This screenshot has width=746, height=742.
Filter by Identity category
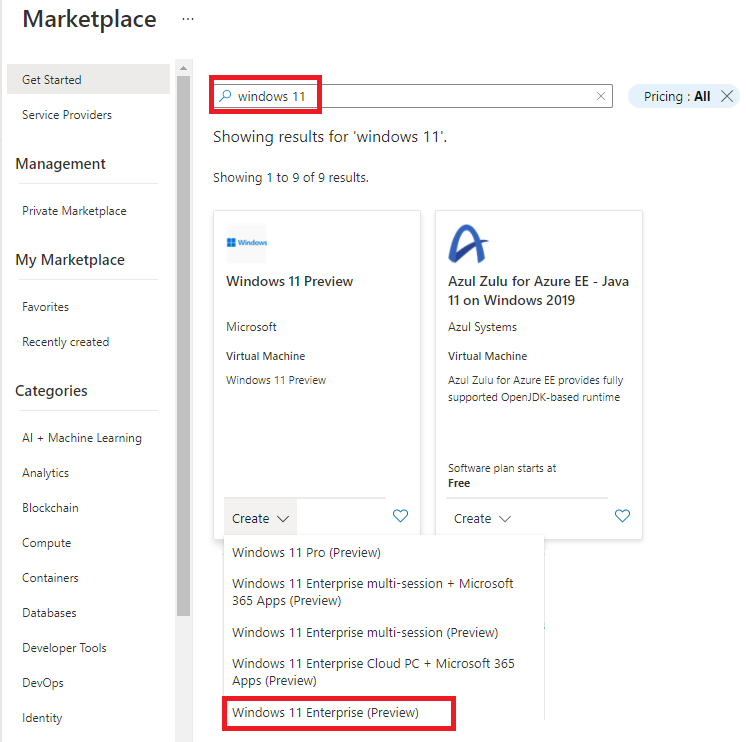[42, 718]
